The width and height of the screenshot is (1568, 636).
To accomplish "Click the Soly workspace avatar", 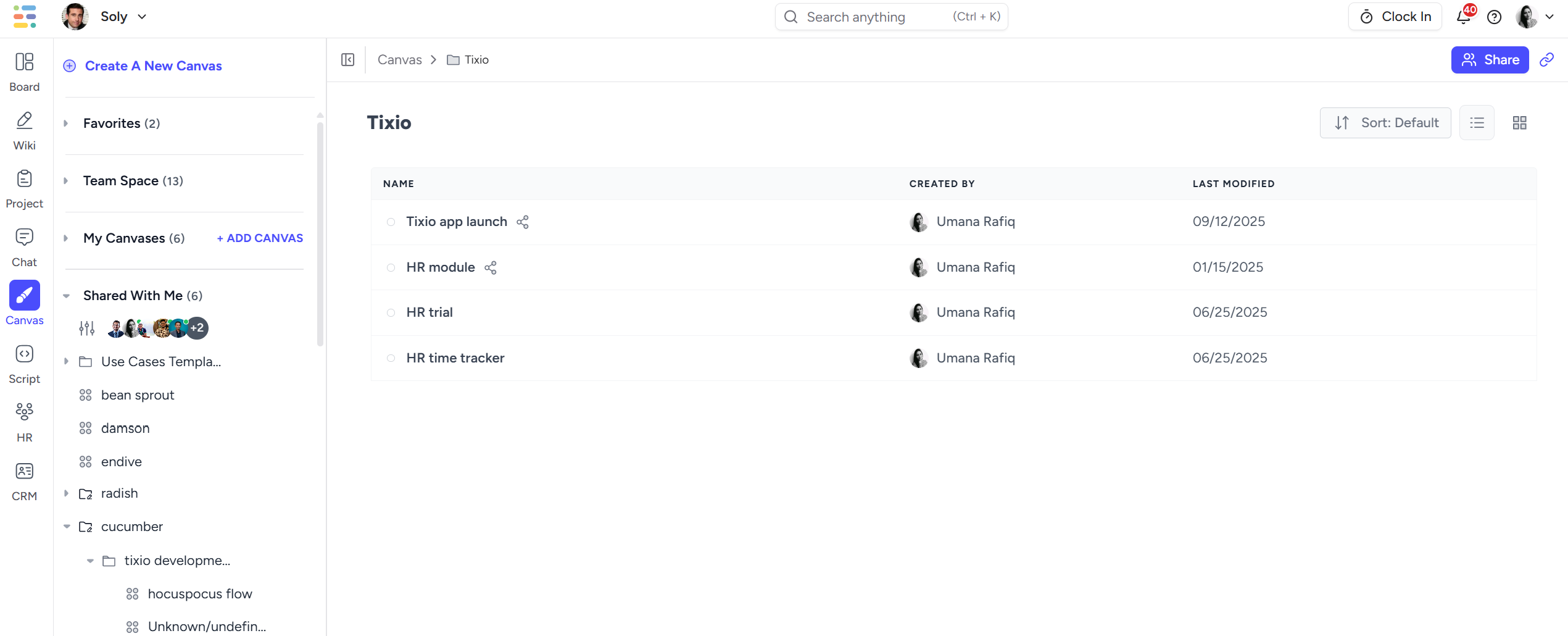I will 75,17.
